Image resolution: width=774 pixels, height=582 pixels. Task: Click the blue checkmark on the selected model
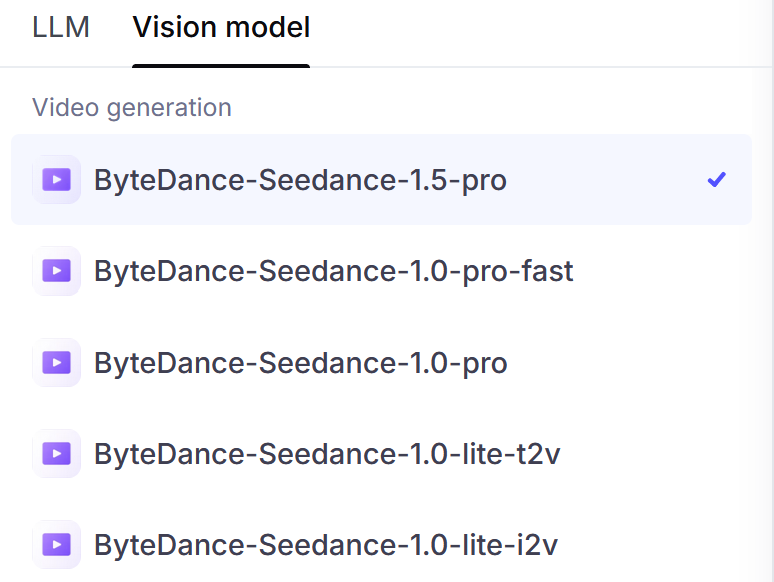pyautogui.click(x=716, y=180)
